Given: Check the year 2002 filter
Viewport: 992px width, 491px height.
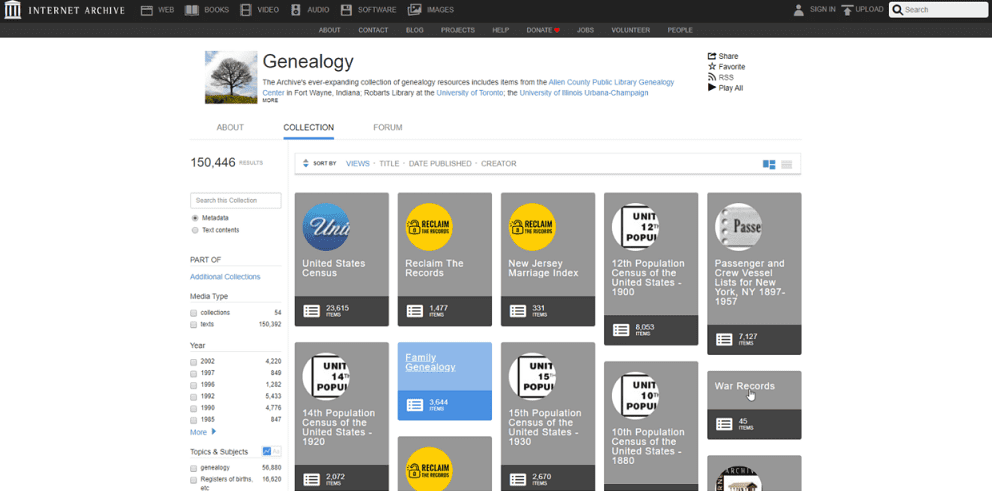Looking at the screenshot, I should click(x=194, y=362).
